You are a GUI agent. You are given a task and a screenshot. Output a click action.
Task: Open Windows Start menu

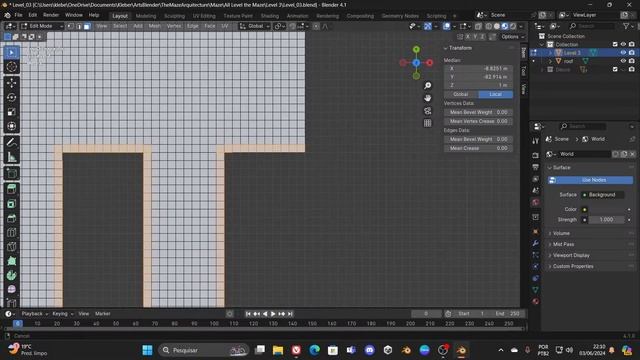point(147,350)
